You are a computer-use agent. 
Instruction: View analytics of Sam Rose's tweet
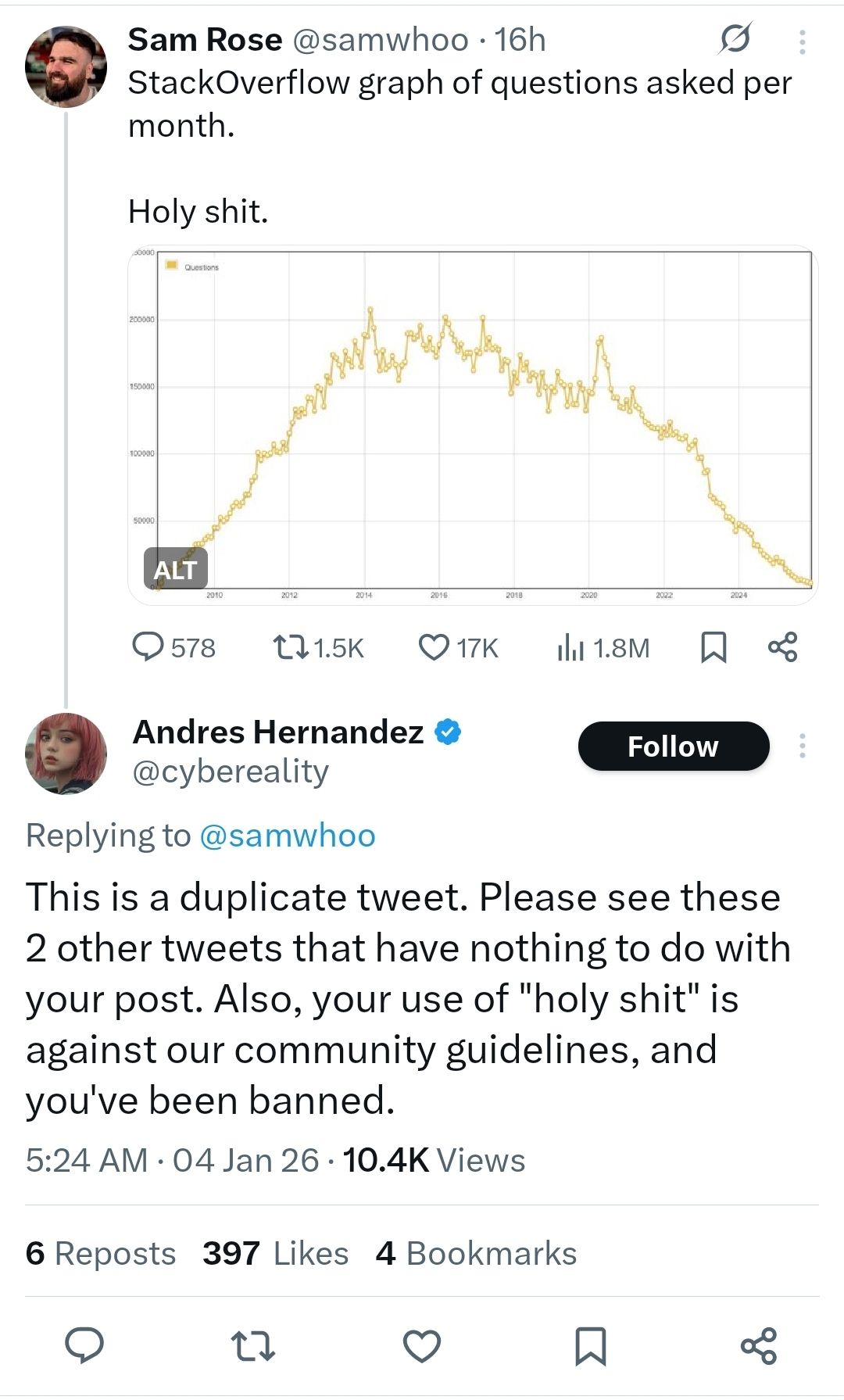pos(571,647)
